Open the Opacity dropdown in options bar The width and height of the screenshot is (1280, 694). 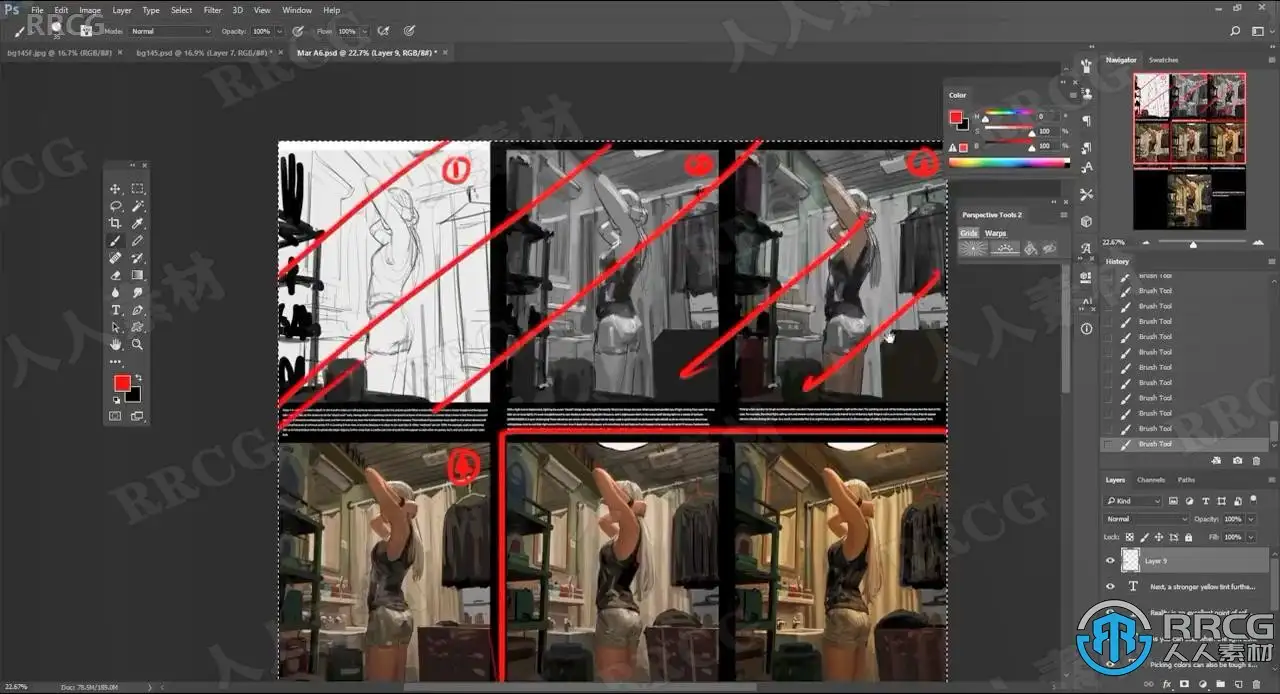279,31
